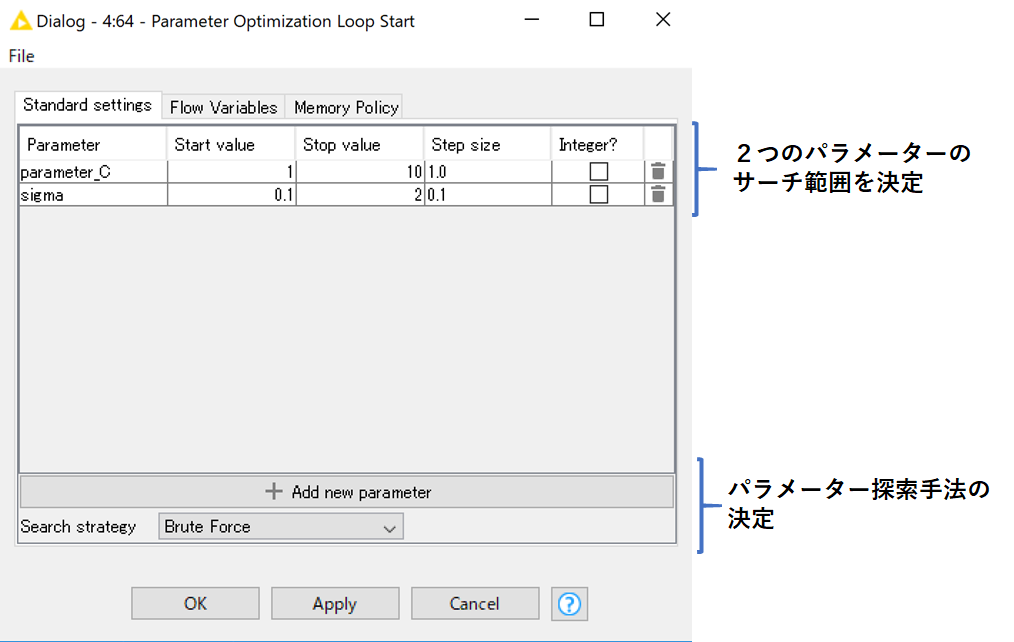Edit the Start value for parameter_C
The width and height of the screenshot is (1014, 642).
(230, 170)
